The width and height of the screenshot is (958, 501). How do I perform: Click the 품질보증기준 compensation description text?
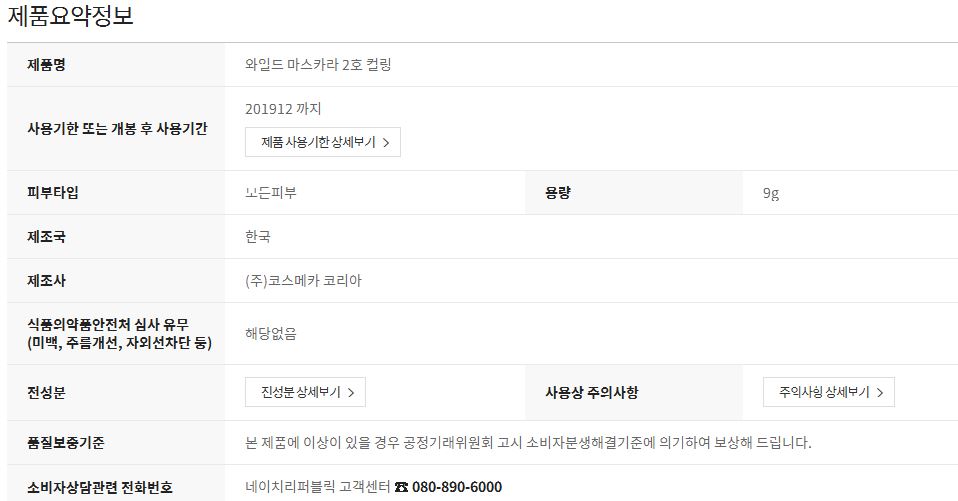pyautogui.click(x=528, y=442)
